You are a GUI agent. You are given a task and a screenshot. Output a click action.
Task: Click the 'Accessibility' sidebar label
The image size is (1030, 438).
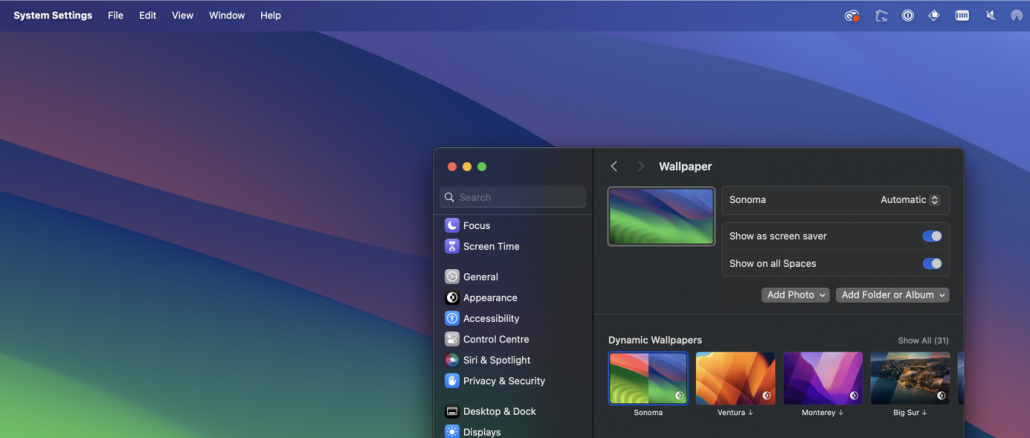point(491,318)
